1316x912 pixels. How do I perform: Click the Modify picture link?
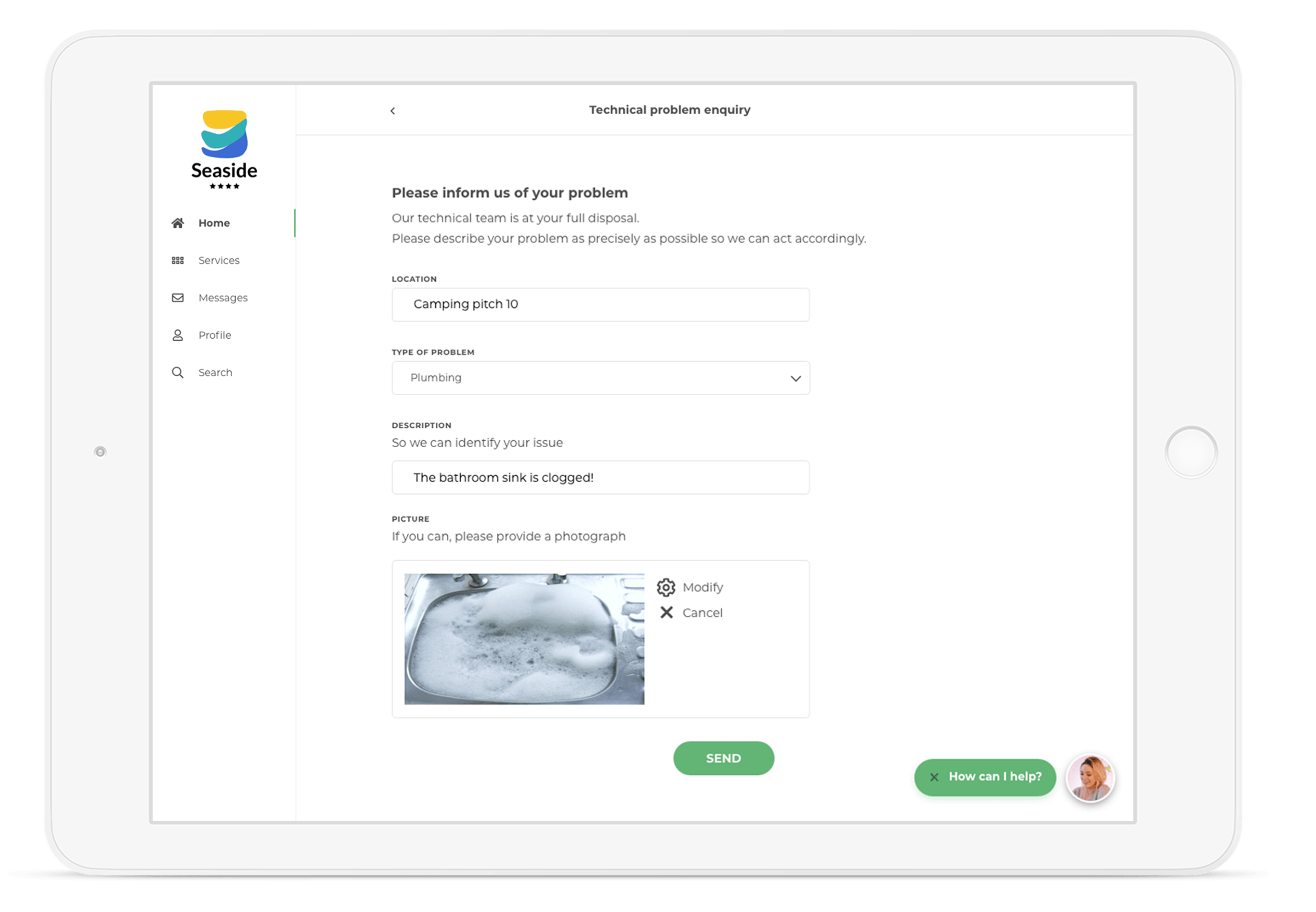pyautogui.click(x=703, y=587)
